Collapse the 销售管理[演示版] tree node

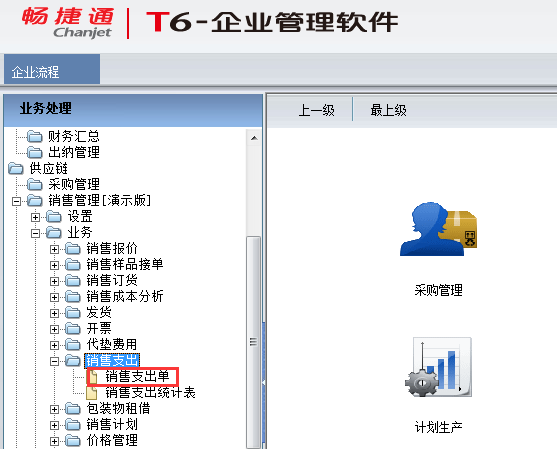click(x=16, y=201)
